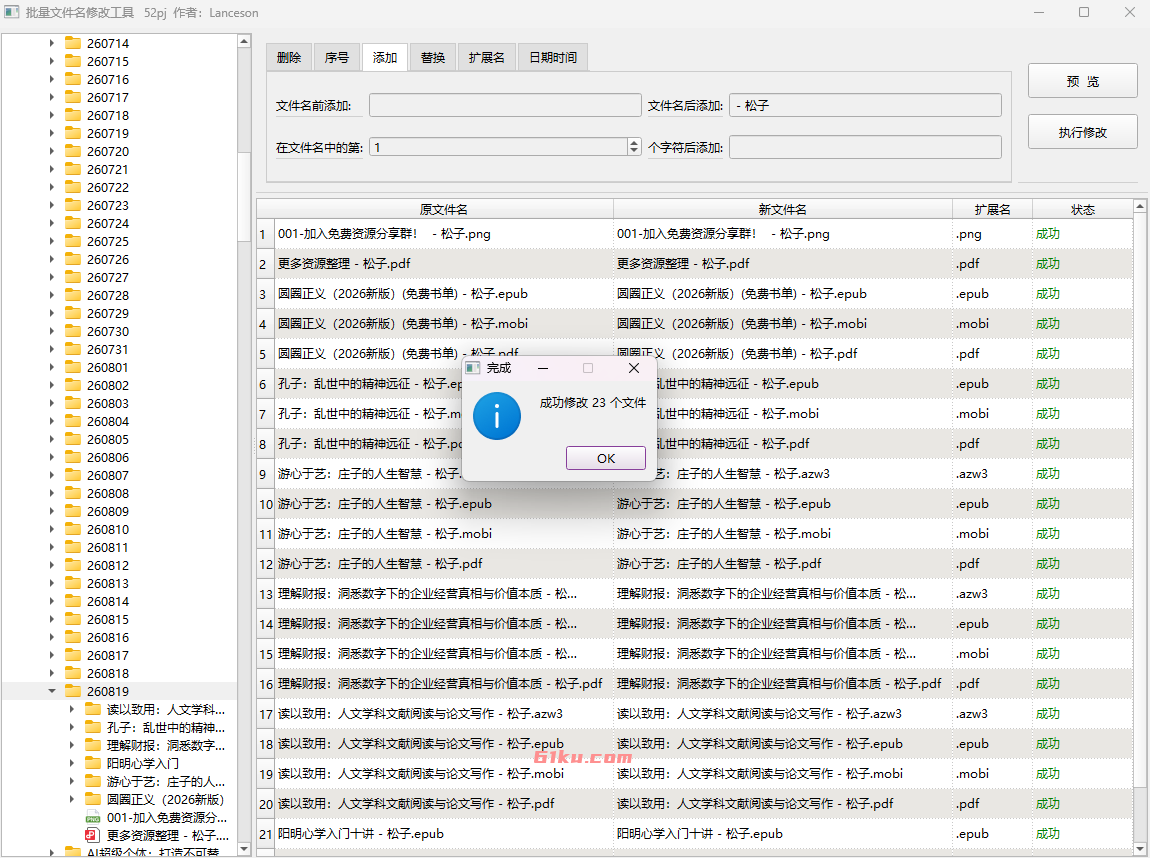Expand the 260818 folder

[51, 673]
